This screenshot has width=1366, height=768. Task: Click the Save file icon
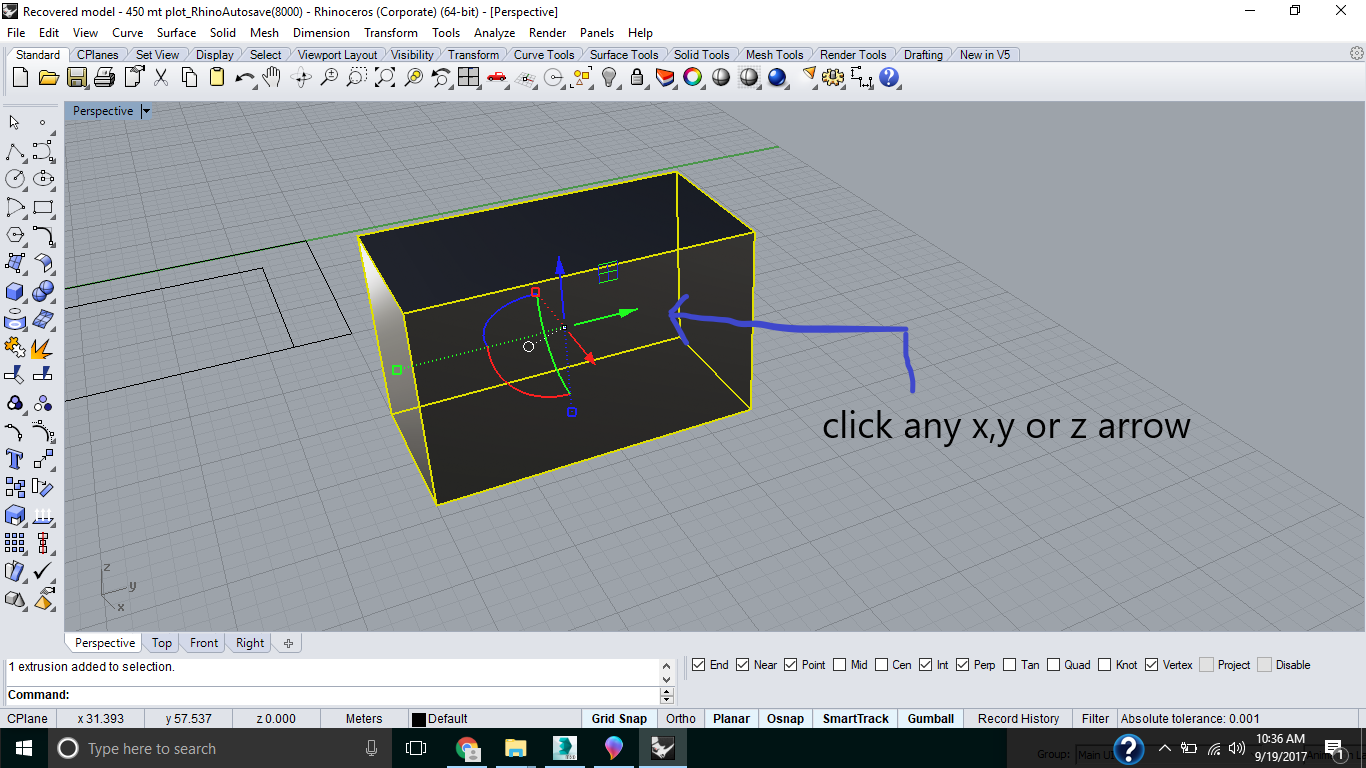(x=76, y=78)
